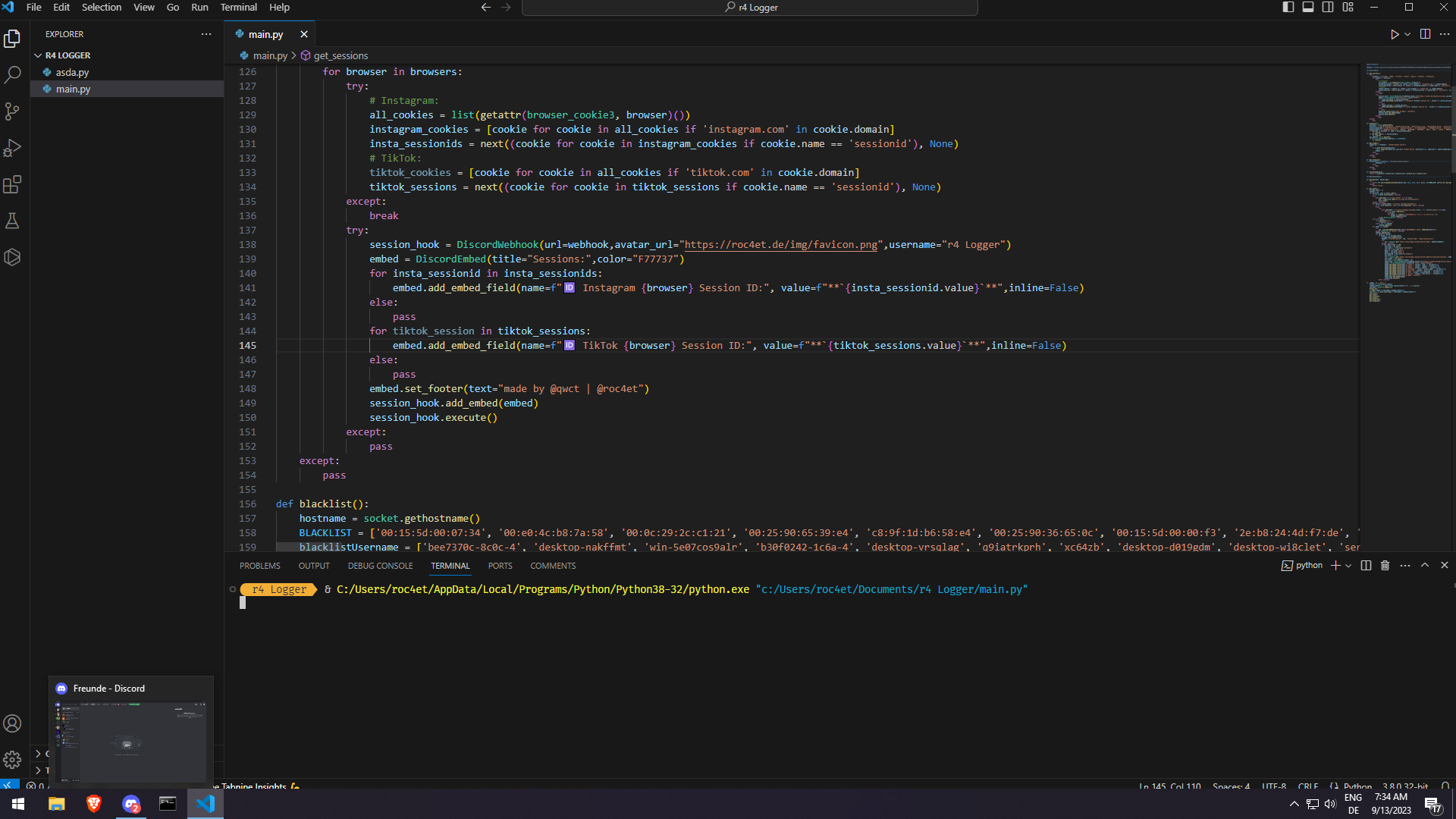
Task: Open asda.py in the explorer
Action: 72,72
